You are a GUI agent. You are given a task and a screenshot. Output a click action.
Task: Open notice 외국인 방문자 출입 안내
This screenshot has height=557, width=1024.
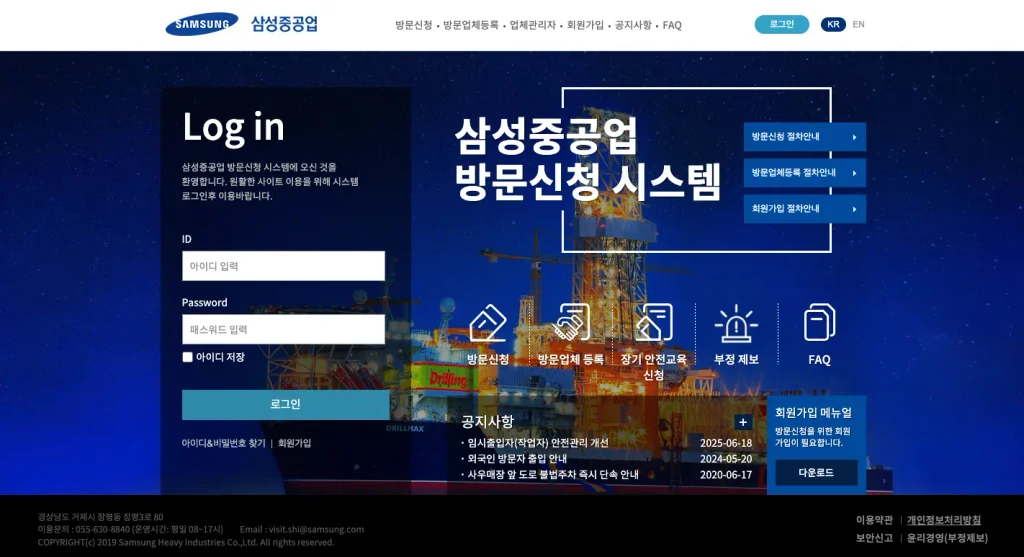(517, 458)
